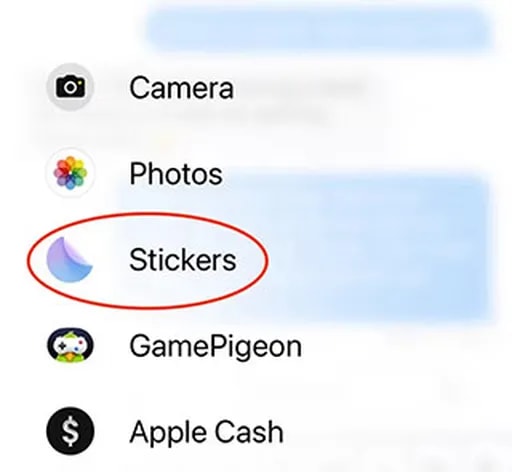512x472 pixels.
Task: Select the Apple Cash text label
Action: pyautogui.click(x=207, y=432)
